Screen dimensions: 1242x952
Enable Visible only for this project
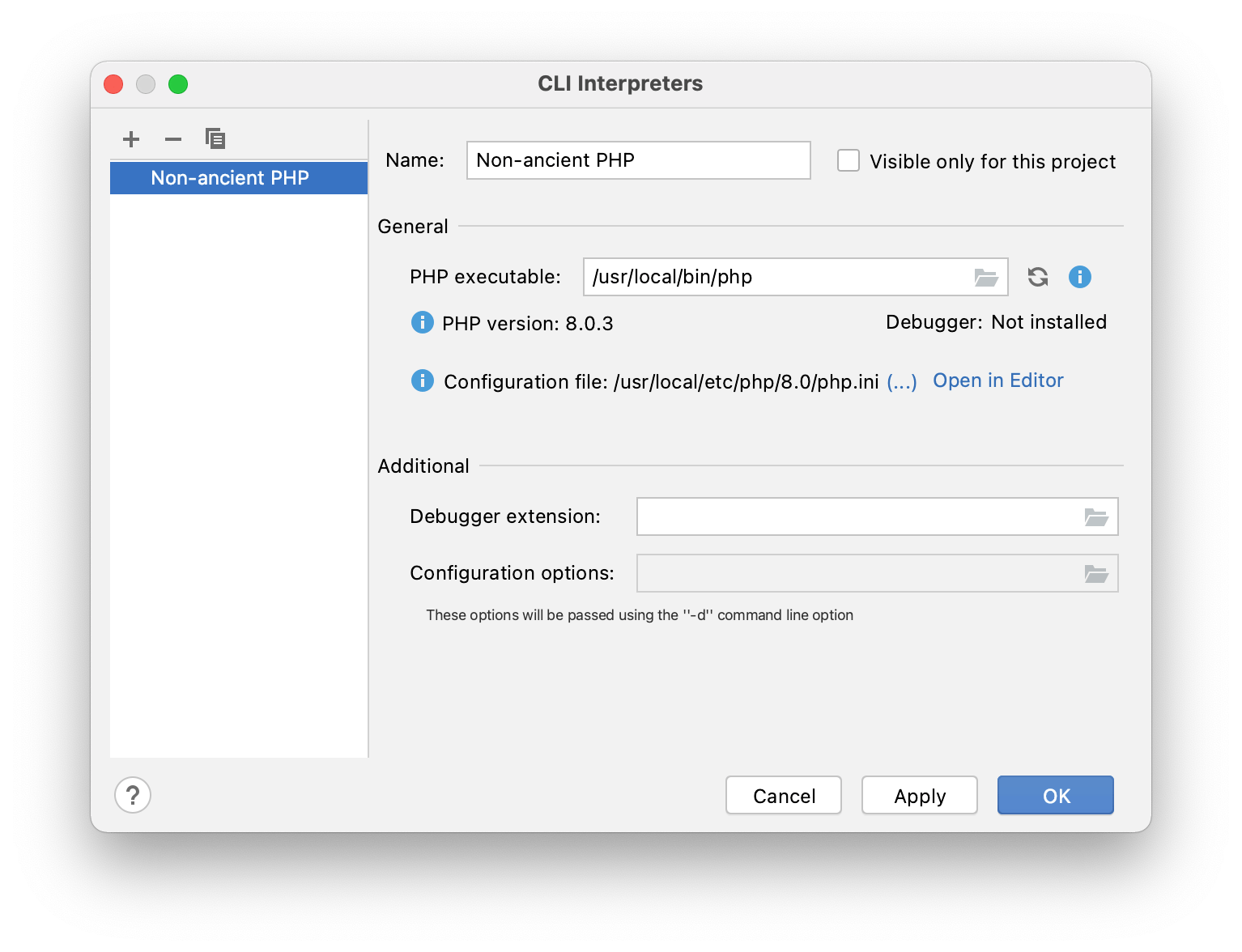point(848,160)
